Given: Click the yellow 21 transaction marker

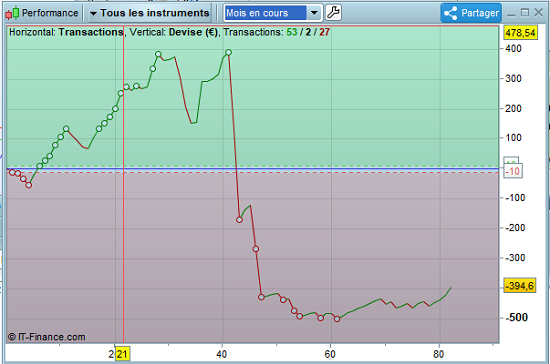Looking at the screenshot, I should [x=122, y=354].
